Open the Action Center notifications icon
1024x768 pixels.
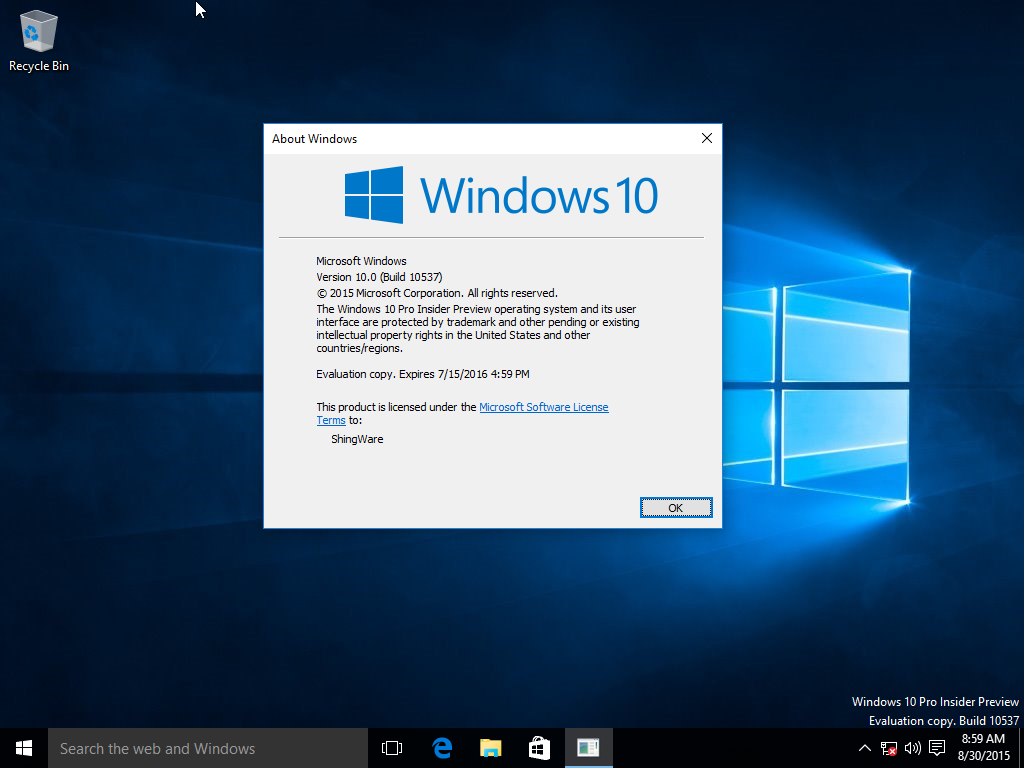(x=937, y=748)
